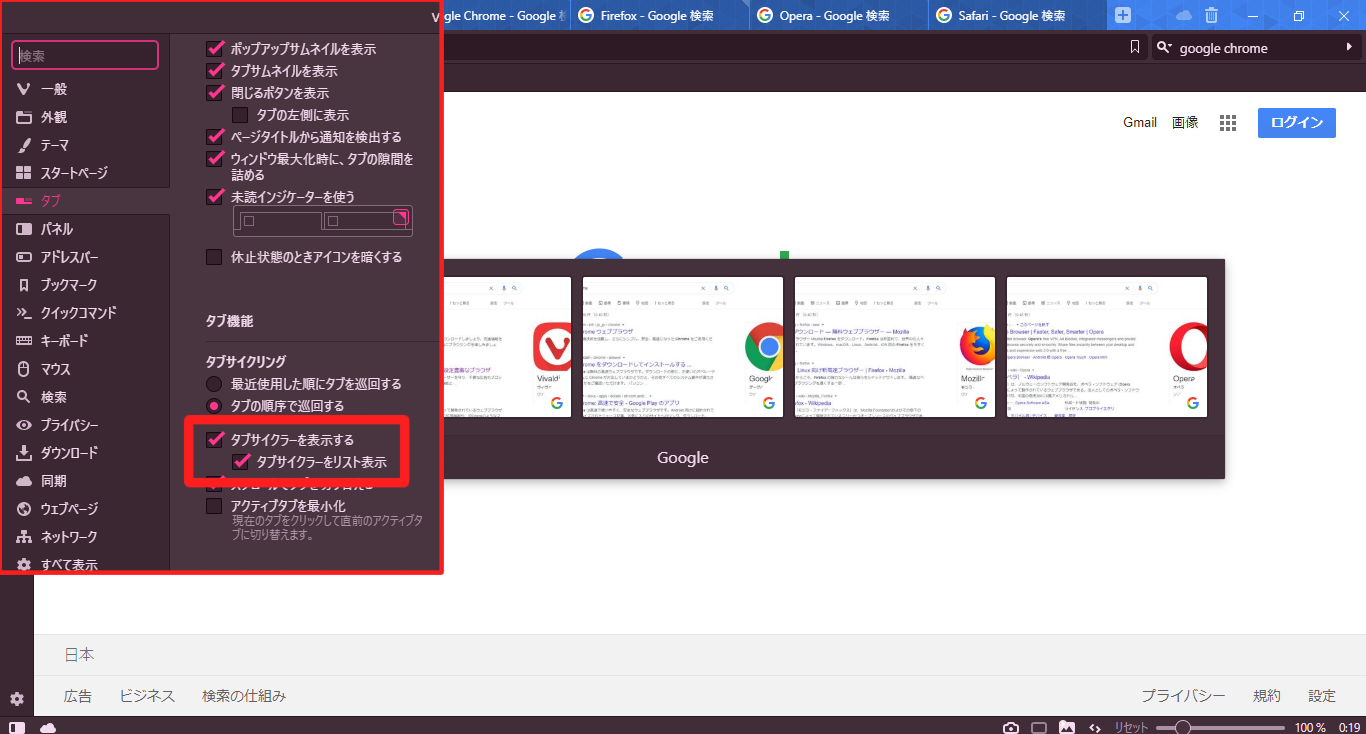The image size is (1366, 734).
Task: Open the Google apps launcher grid
Action: coord(1228,122)
